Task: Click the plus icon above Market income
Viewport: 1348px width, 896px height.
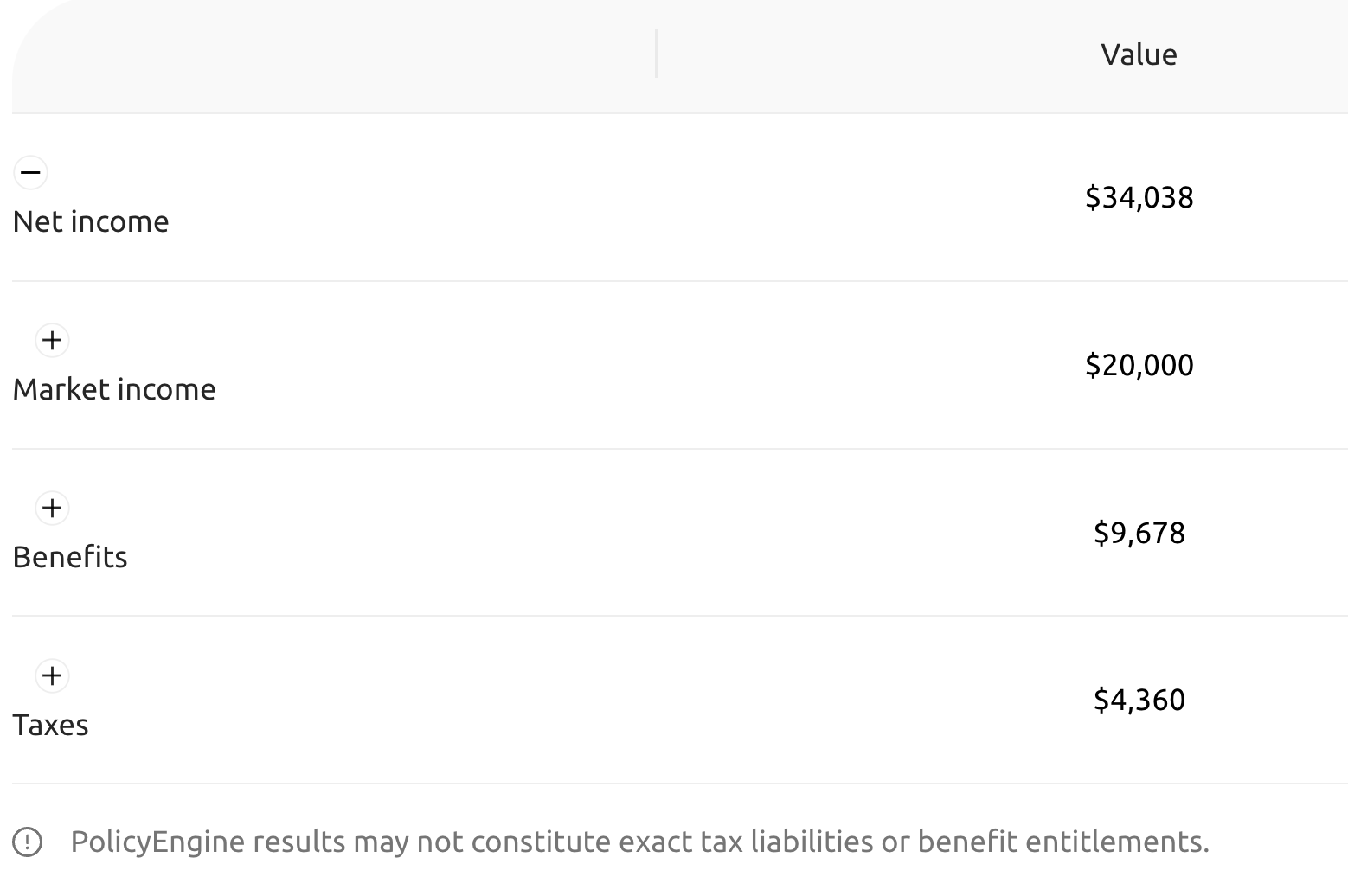Action: point(52,340)
